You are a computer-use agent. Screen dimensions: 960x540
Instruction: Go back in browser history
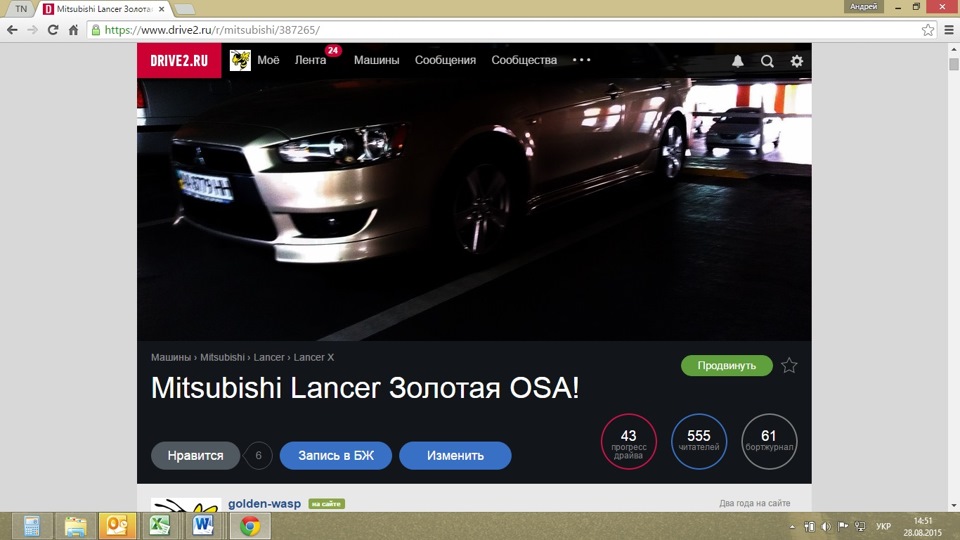coord(12,29)
